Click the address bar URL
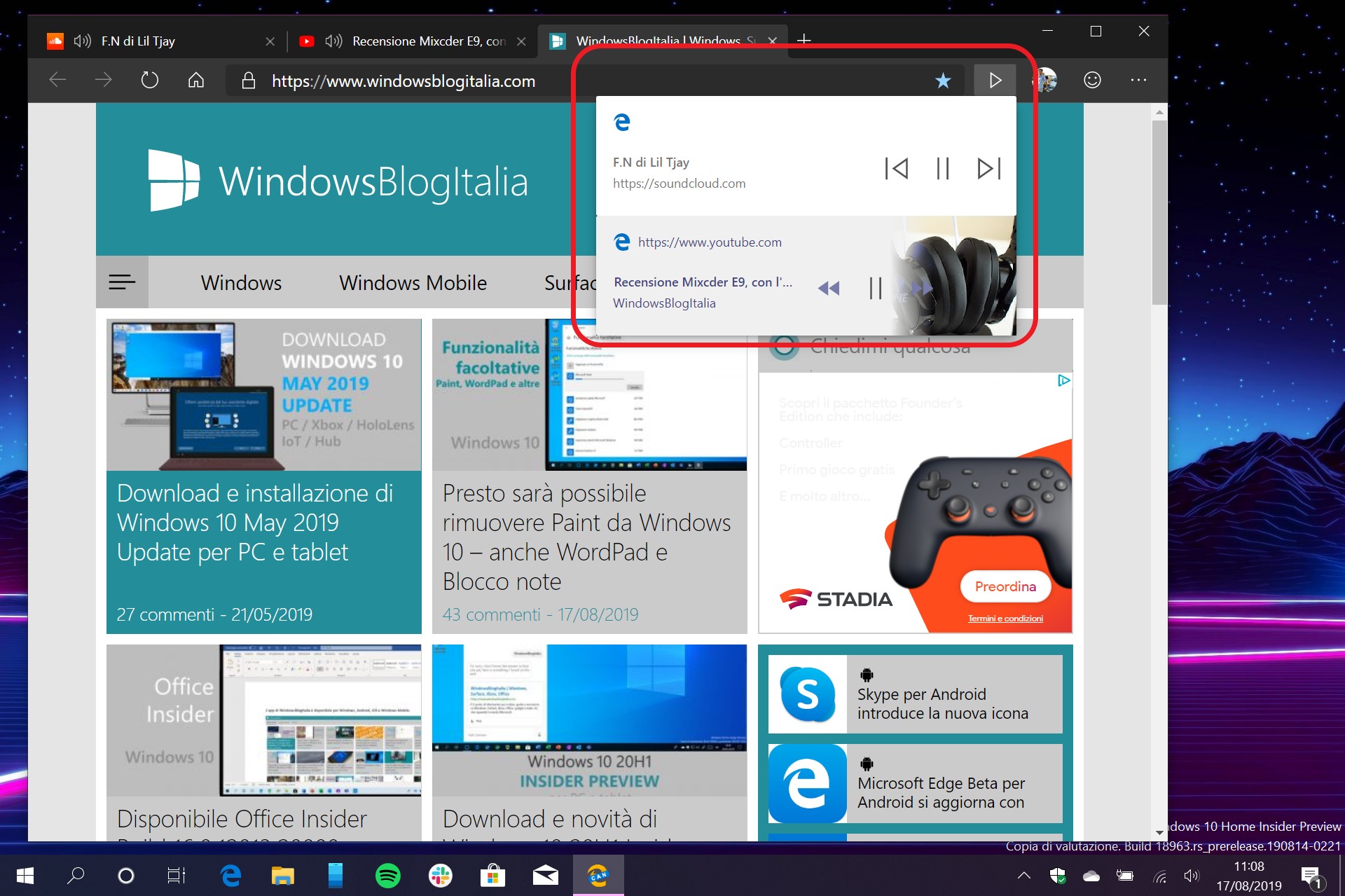 pos(403,81)
